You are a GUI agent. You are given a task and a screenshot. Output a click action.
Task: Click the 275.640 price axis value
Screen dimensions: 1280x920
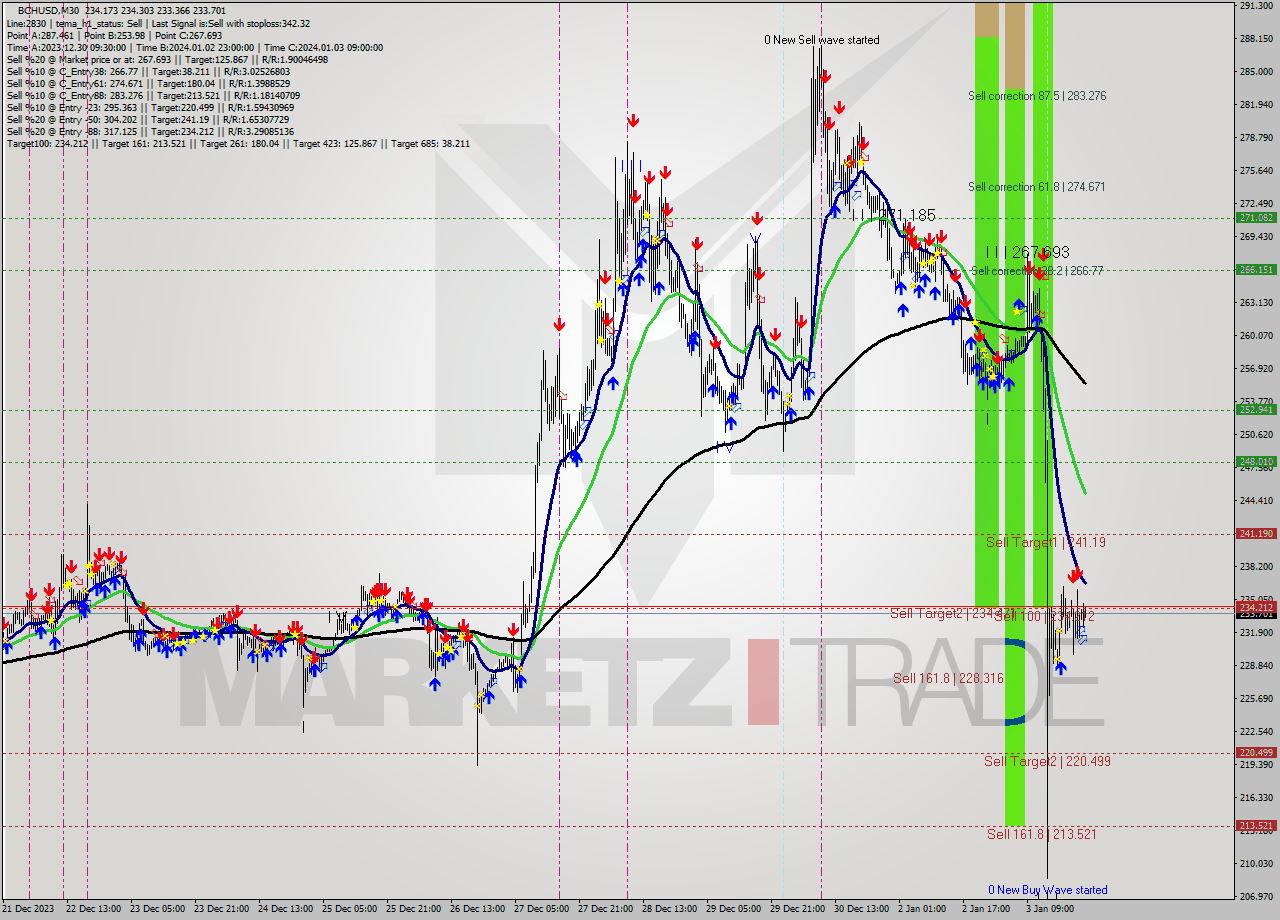point(1256,171)
